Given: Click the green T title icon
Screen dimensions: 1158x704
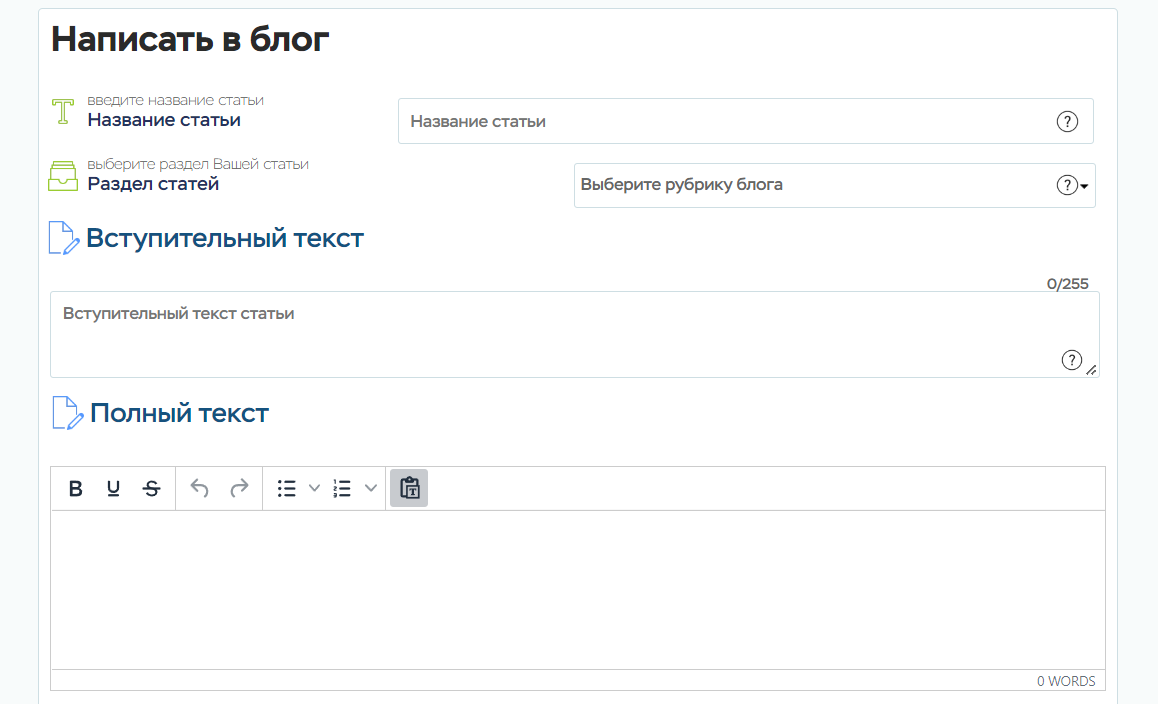Looking at the screenshot, I should pos(64,111).
